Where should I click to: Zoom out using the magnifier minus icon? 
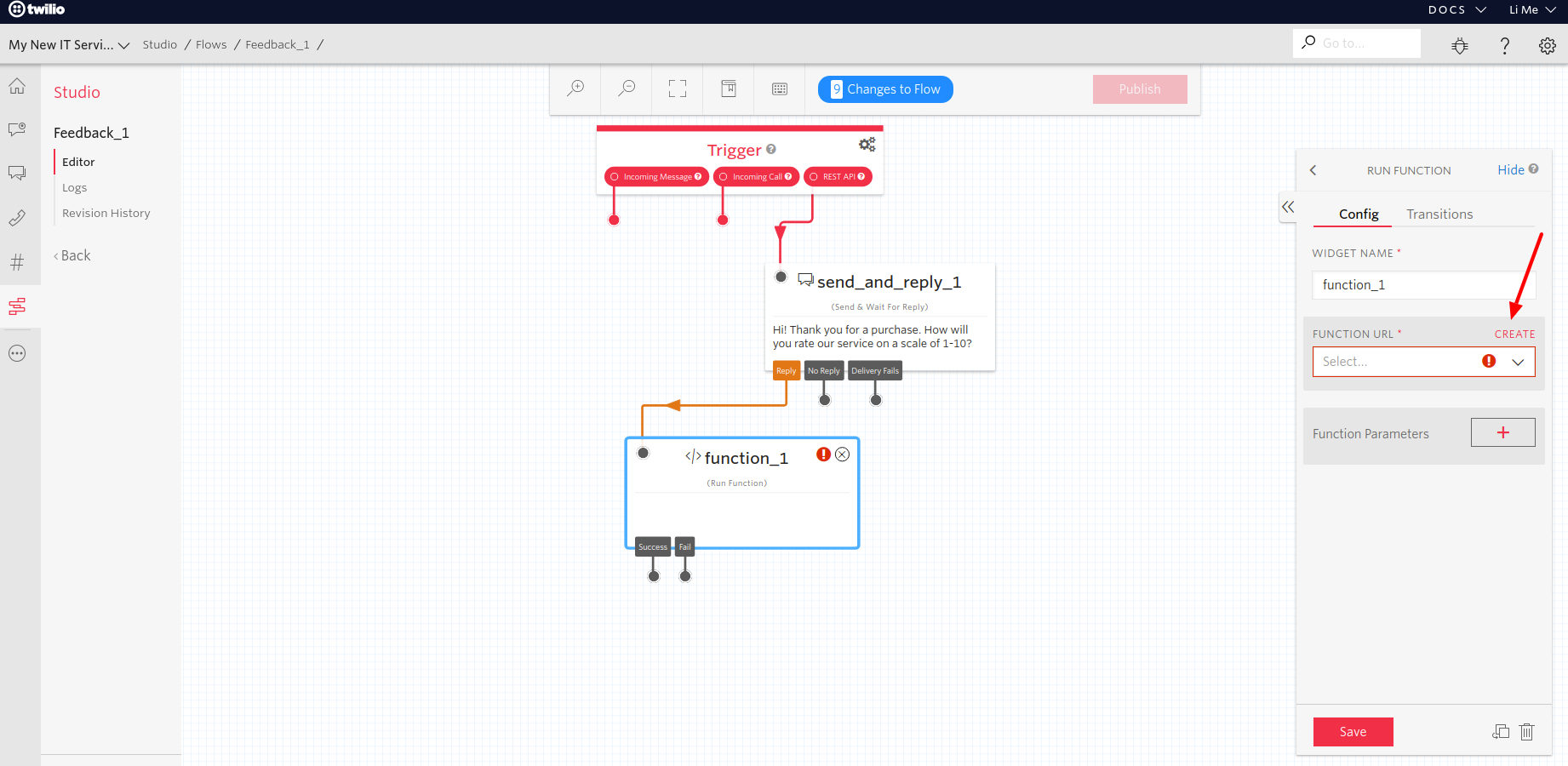tap(627, 88)
